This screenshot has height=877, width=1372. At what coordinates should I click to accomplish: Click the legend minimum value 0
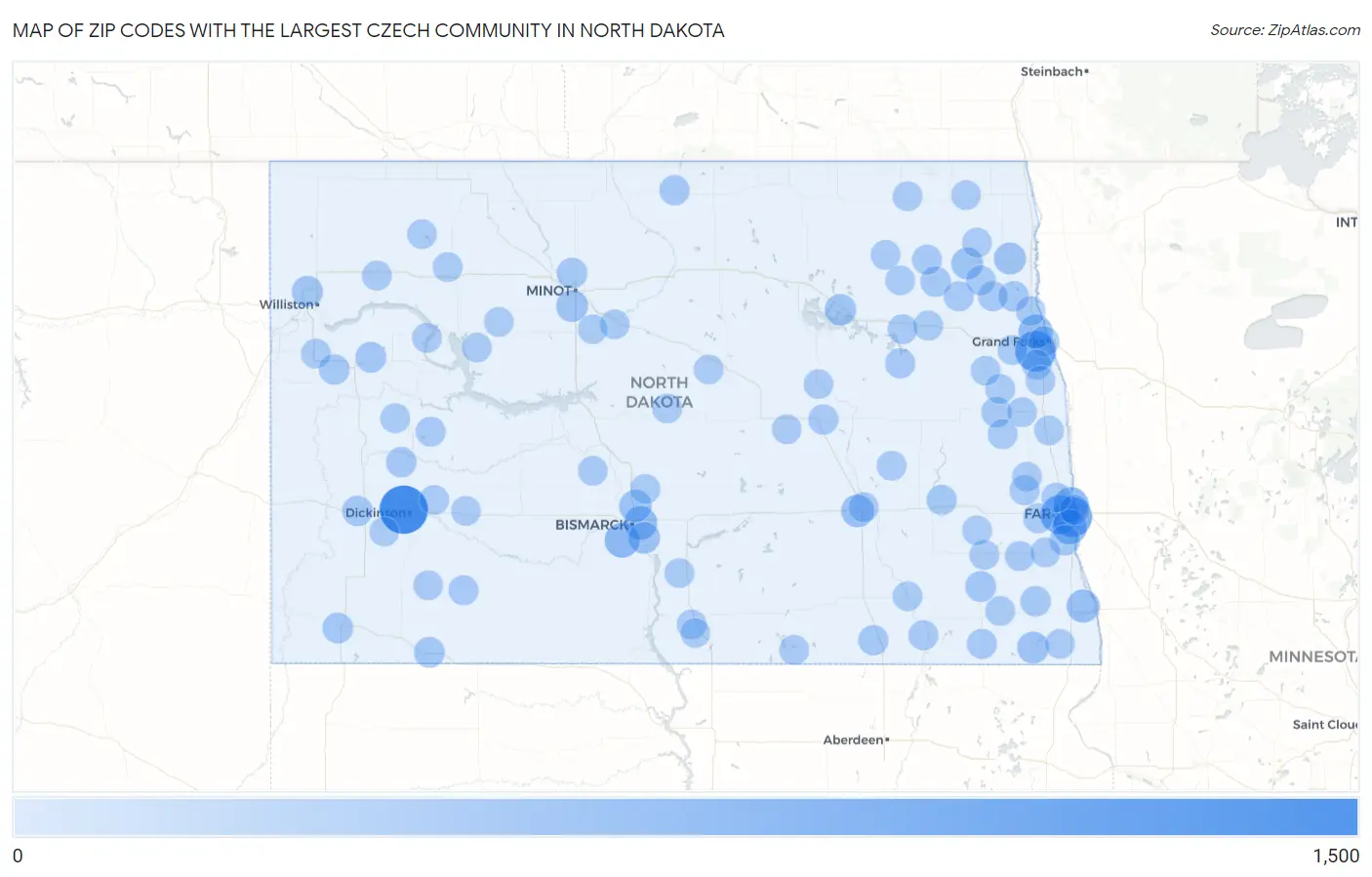pos(18,856)
